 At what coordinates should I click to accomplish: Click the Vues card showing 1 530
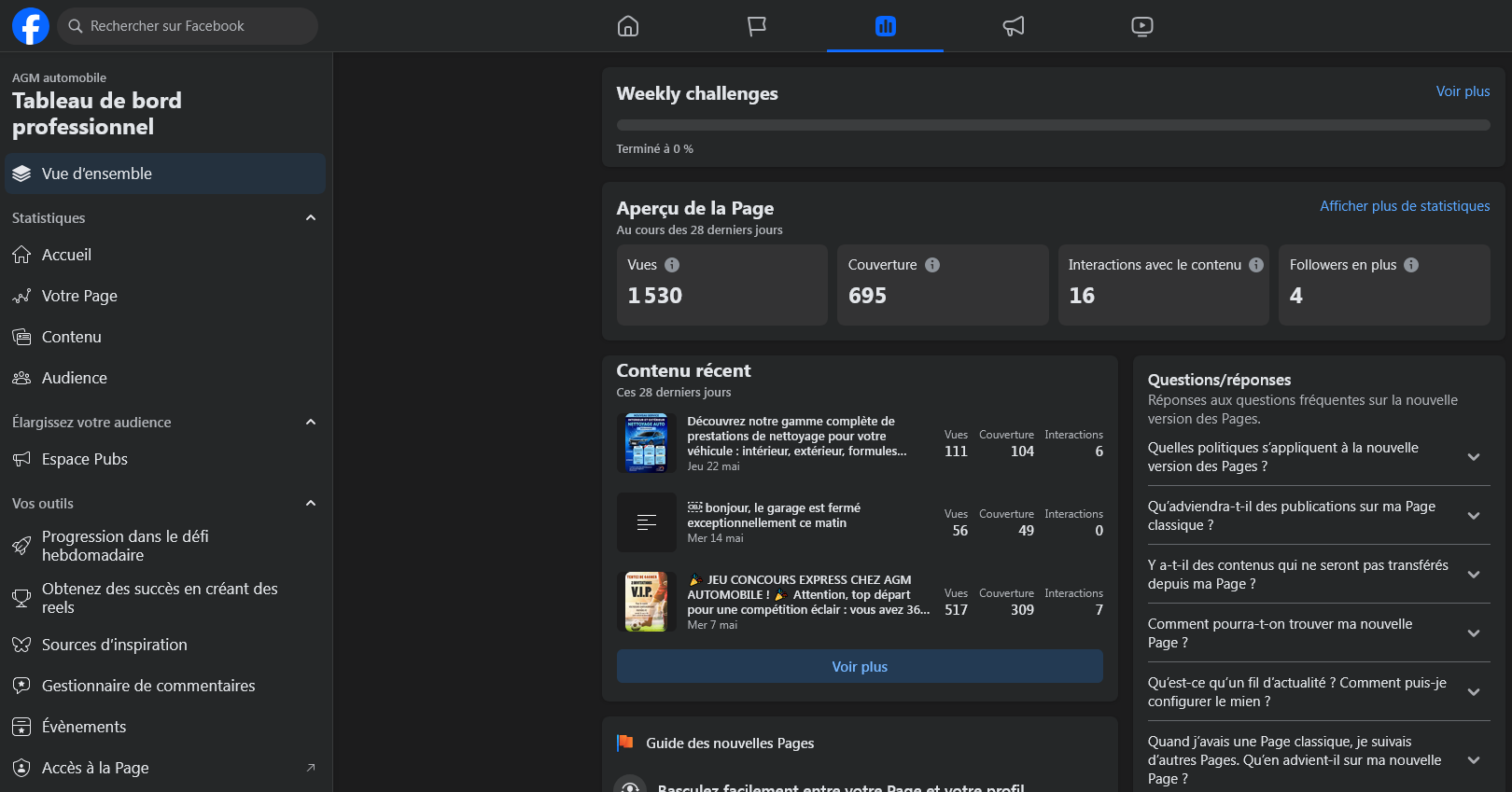click(x=721, y=285)
